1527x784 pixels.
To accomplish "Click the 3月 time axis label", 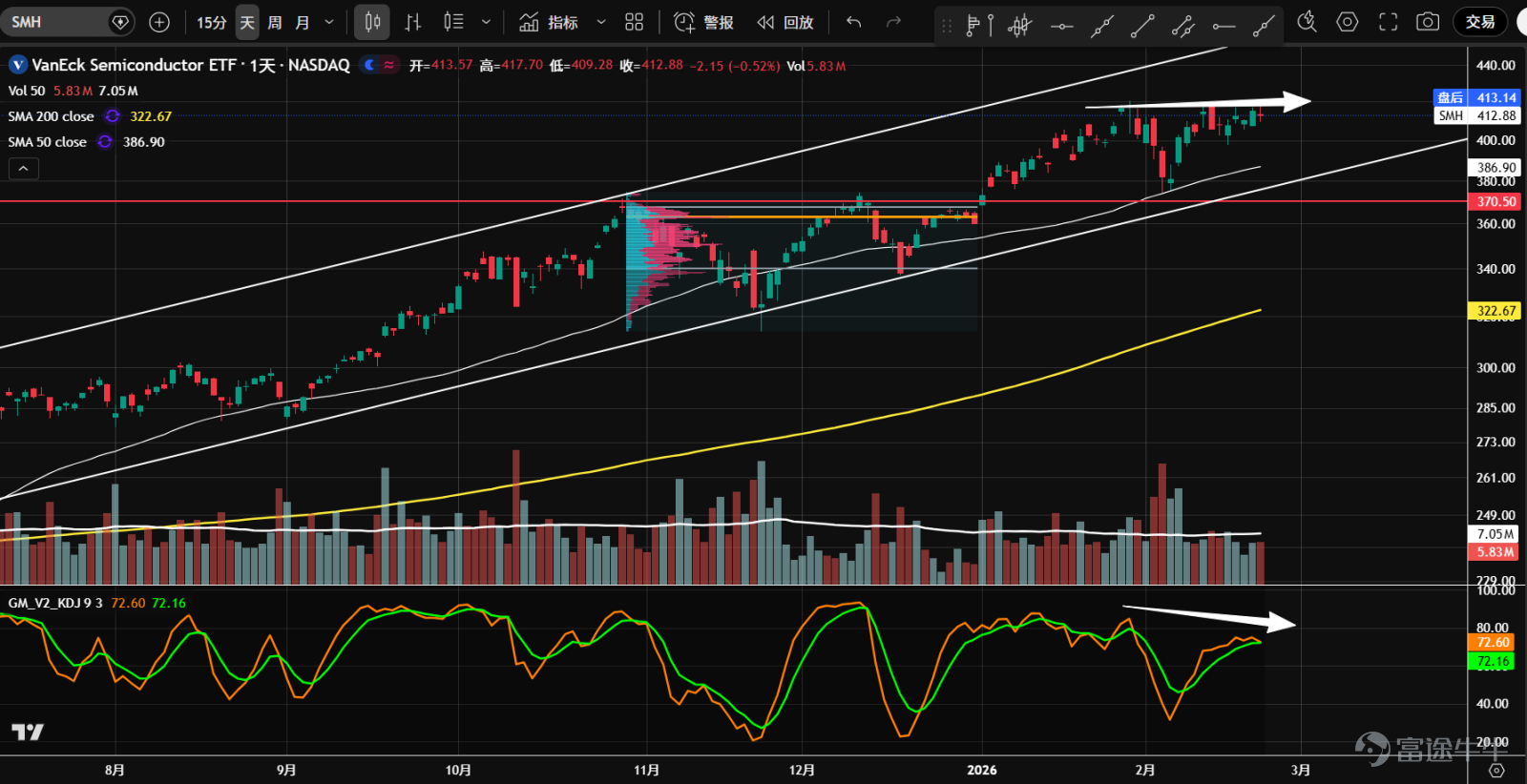I will (1300, 770).
